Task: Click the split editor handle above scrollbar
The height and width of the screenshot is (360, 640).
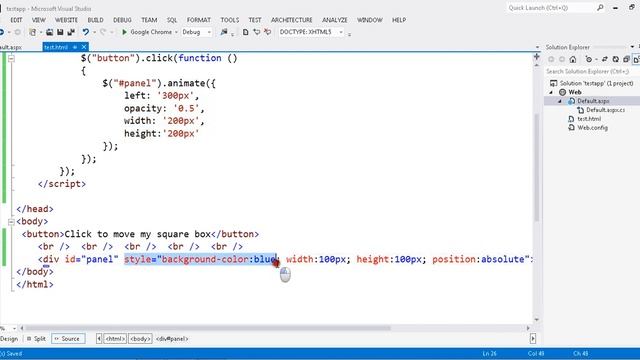Action: (537, 57)
